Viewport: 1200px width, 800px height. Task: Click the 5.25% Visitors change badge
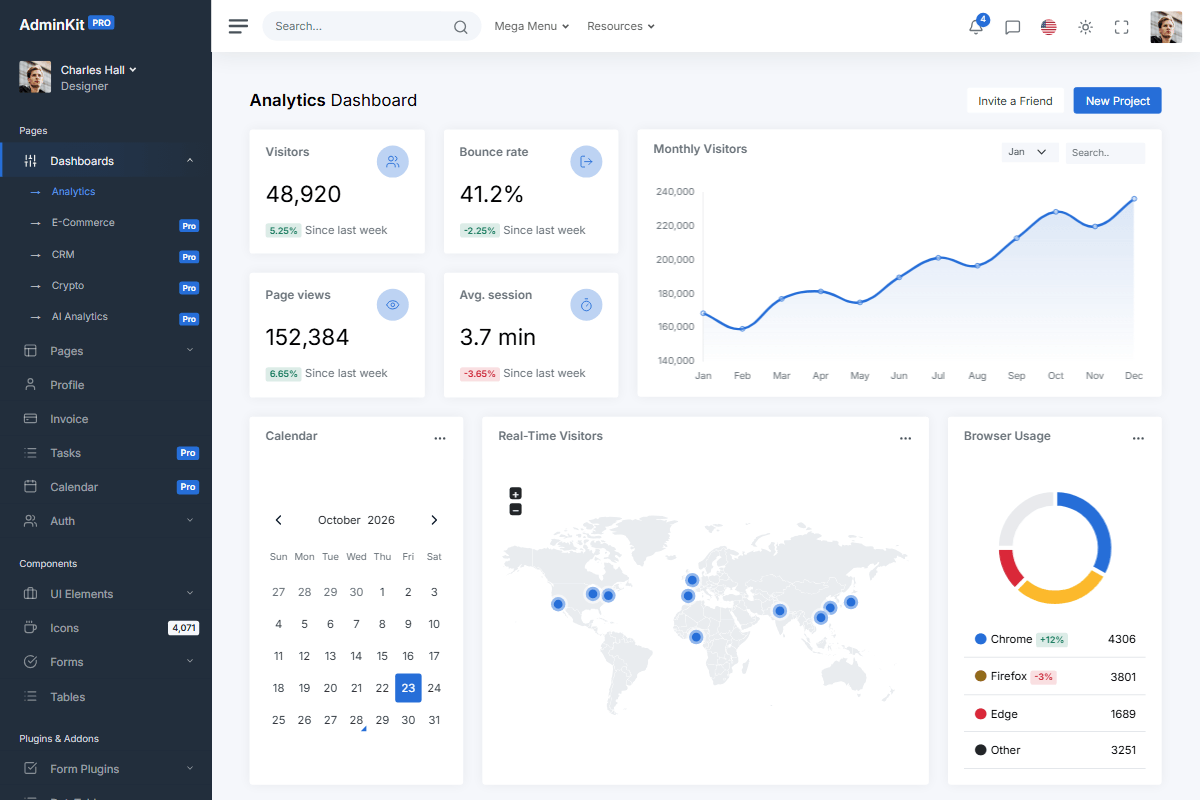[x=283, y=231]
